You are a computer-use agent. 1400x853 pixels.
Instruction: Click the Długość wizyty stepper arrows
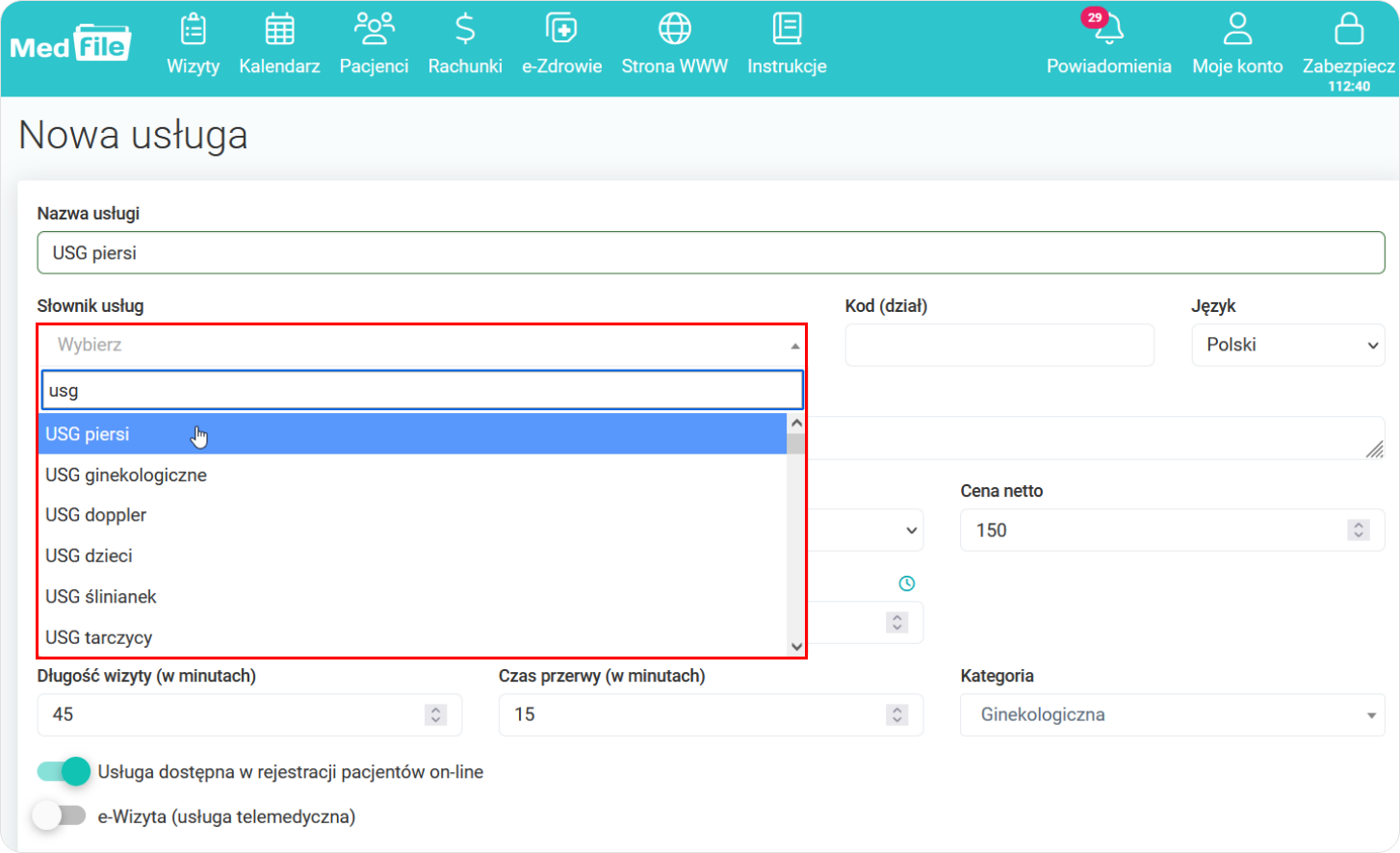[x=435, y=714]
